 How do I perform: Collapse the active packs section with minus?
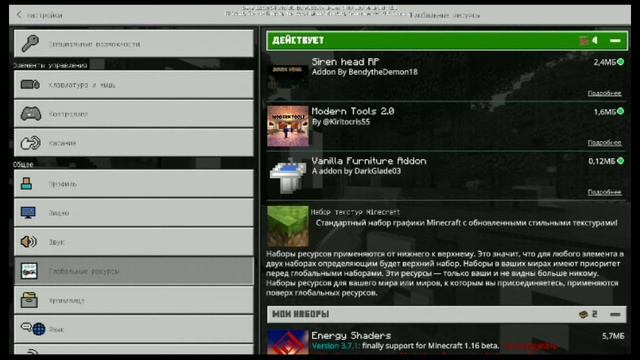(615, 40)
